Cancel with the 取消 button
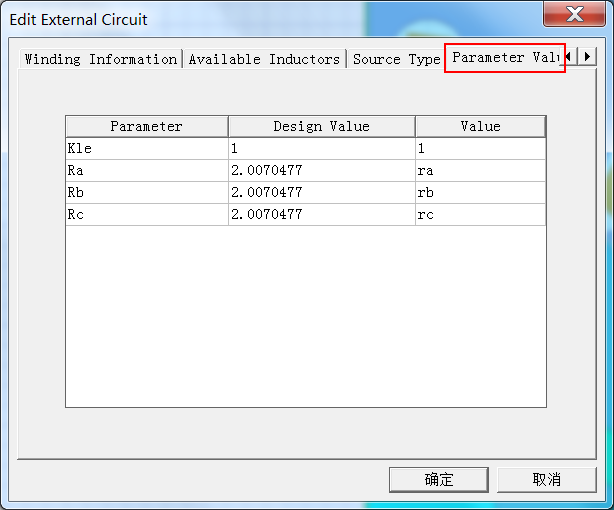This screenshot has width=614, height=510. (547, 479)
